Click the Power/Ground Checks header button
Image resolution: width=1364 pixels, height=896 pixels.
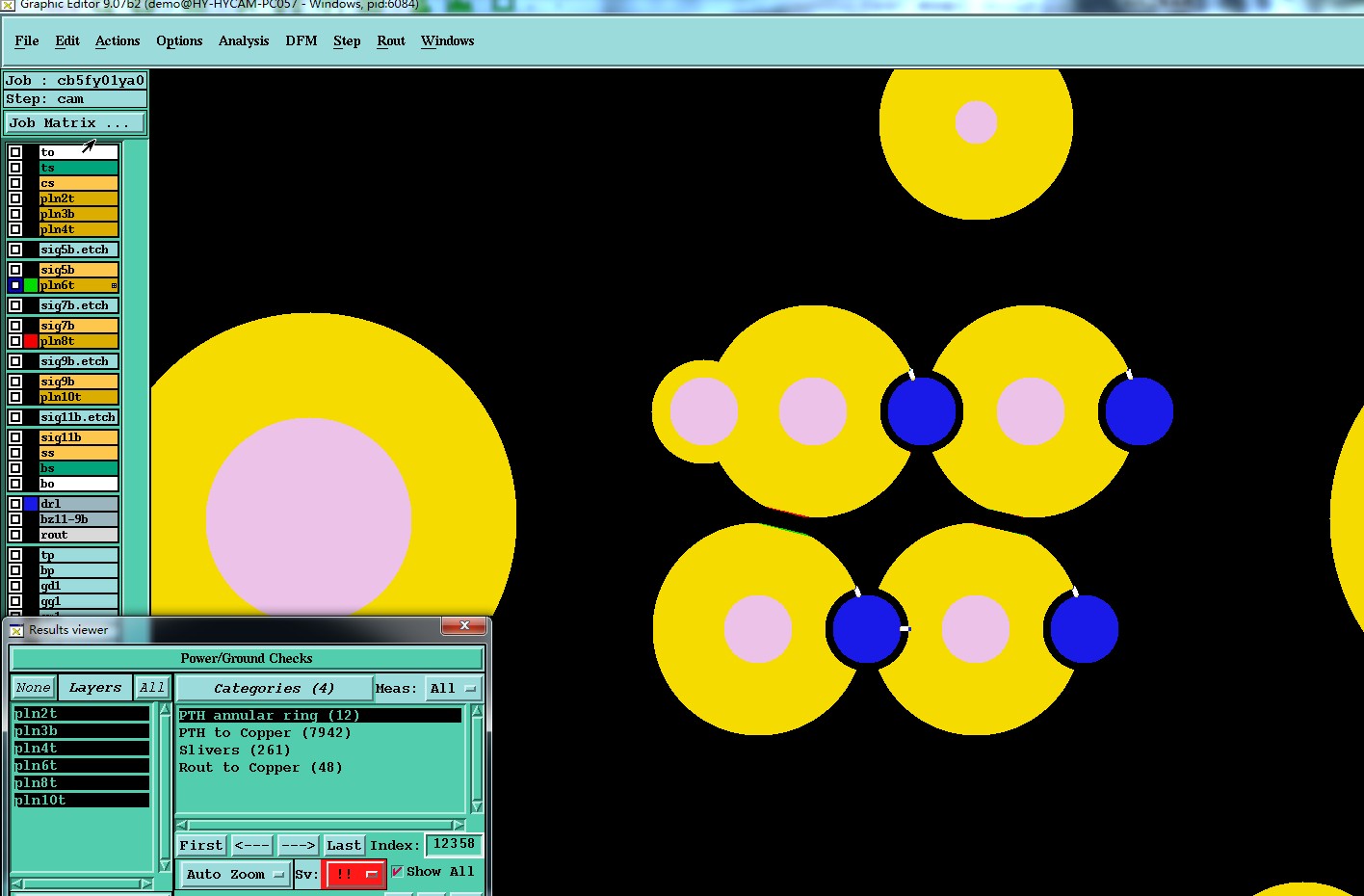coord(247,659)
